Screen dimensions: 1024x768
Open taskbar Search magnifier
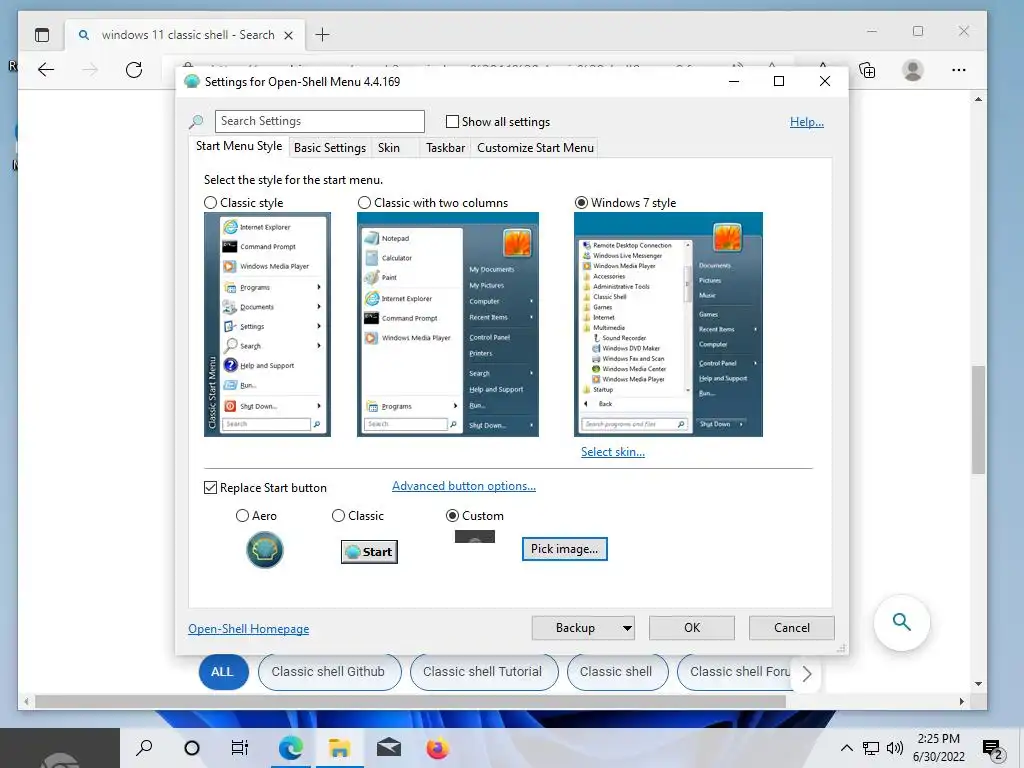tap(144, 747)
